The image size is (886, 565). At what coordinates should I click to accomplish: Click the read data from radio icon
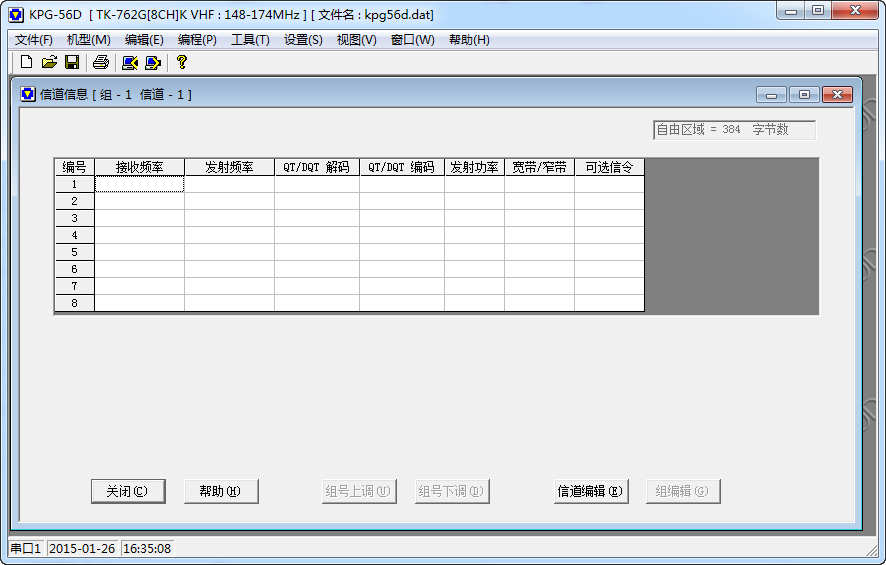click(129, 62)
